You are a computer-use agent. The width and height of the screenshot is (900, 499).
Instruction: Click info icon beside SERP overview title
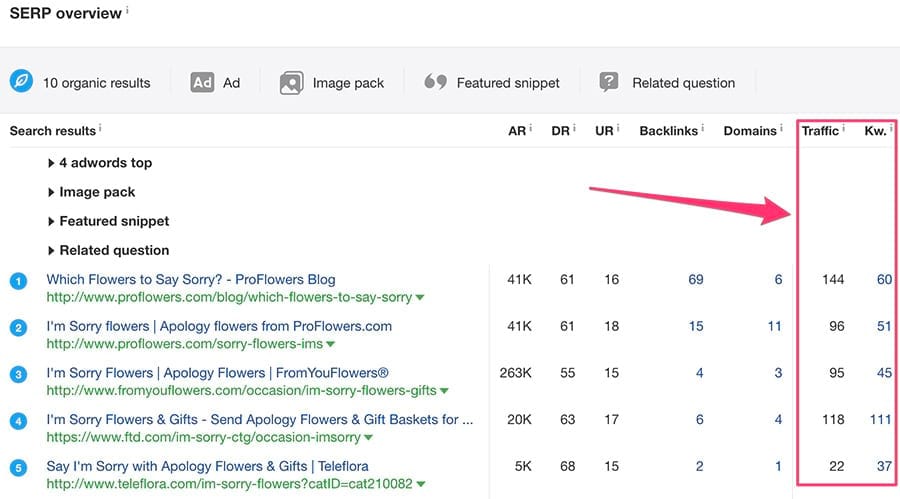(x=128, y=11)
